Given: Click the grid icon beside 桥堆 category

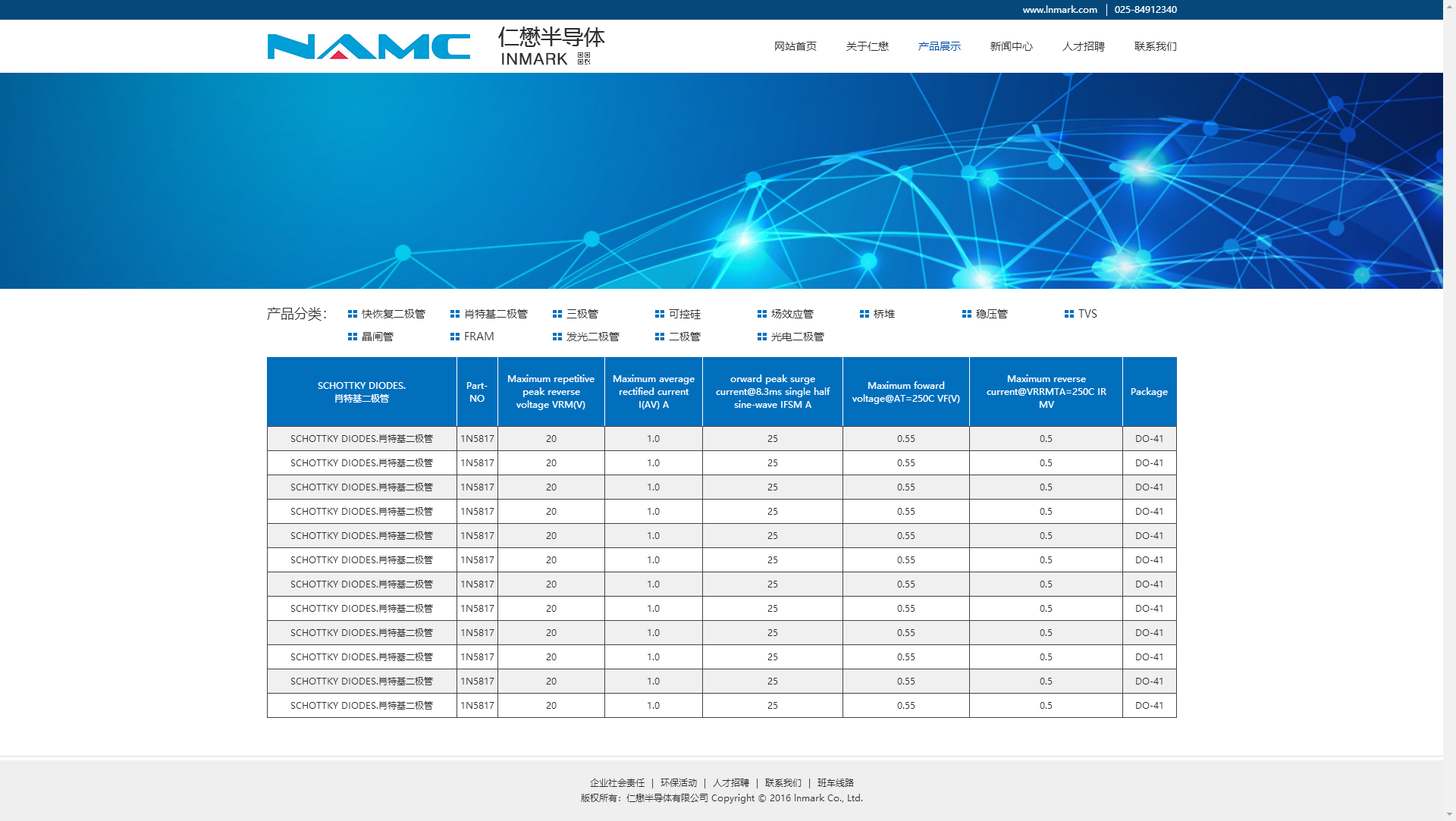Looking at the screenshot, I should (864, 314).
